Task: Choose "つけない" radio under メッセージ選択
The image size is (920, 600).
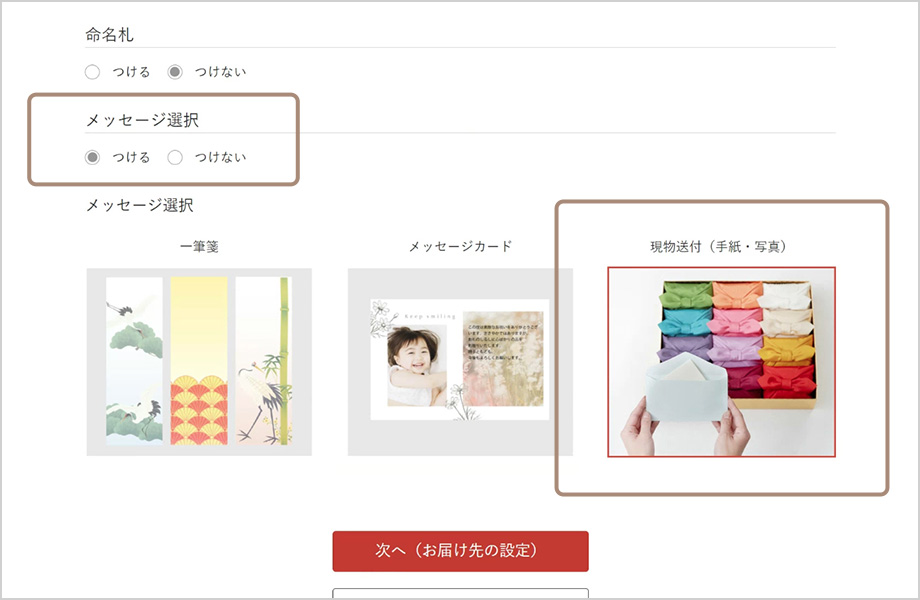Action: coord(175,157)
